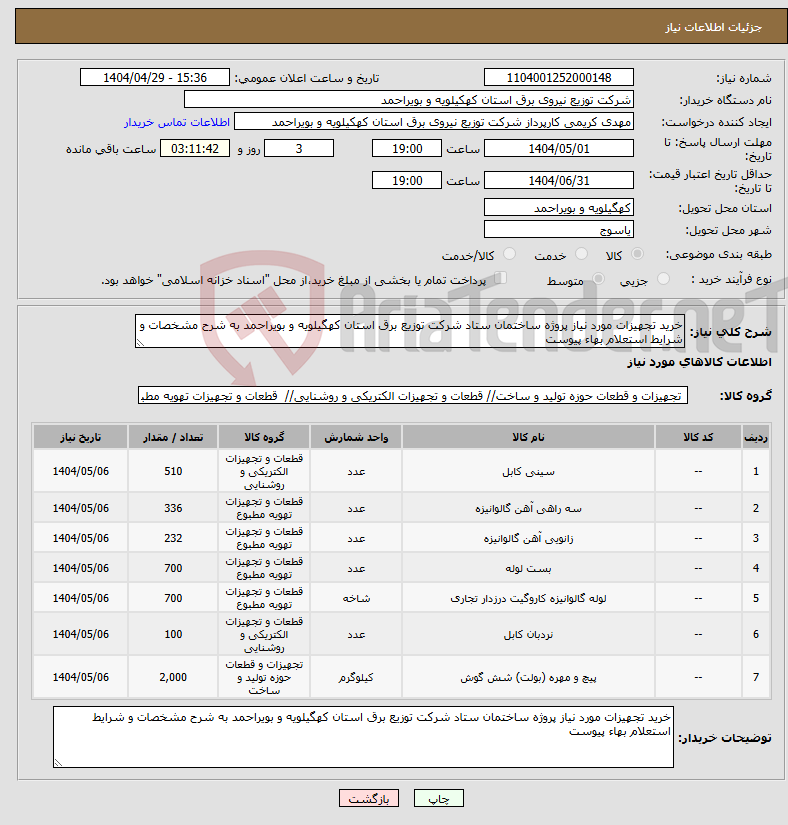The height and width of the screenshot is (825, 788).
Task: Click the price validity time 19:00 field
Action: pos(407,180)
